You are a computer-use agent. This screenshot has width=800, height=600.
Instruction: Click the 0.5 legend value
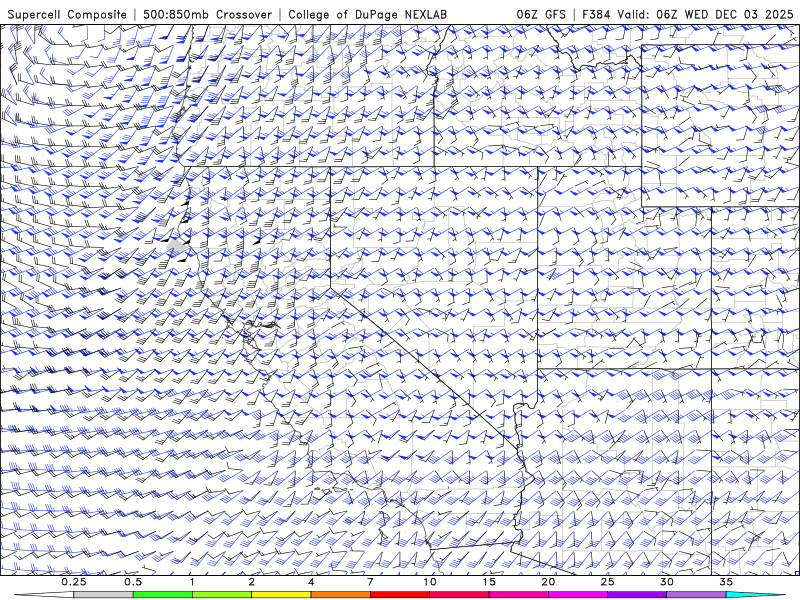133,582
